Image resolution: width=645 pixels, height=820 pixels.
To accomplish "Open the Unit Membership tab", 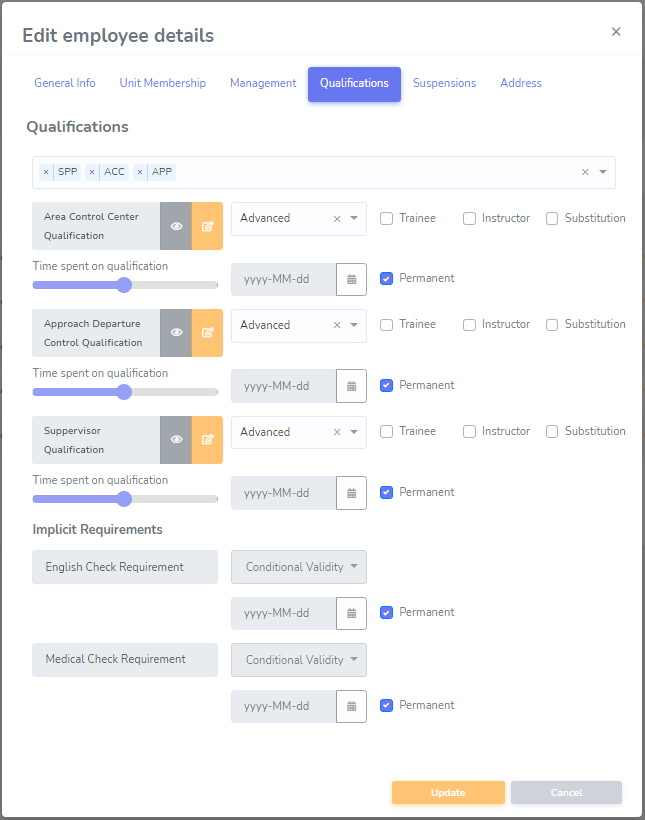I will pyautogui.click(x=163, y=83).
